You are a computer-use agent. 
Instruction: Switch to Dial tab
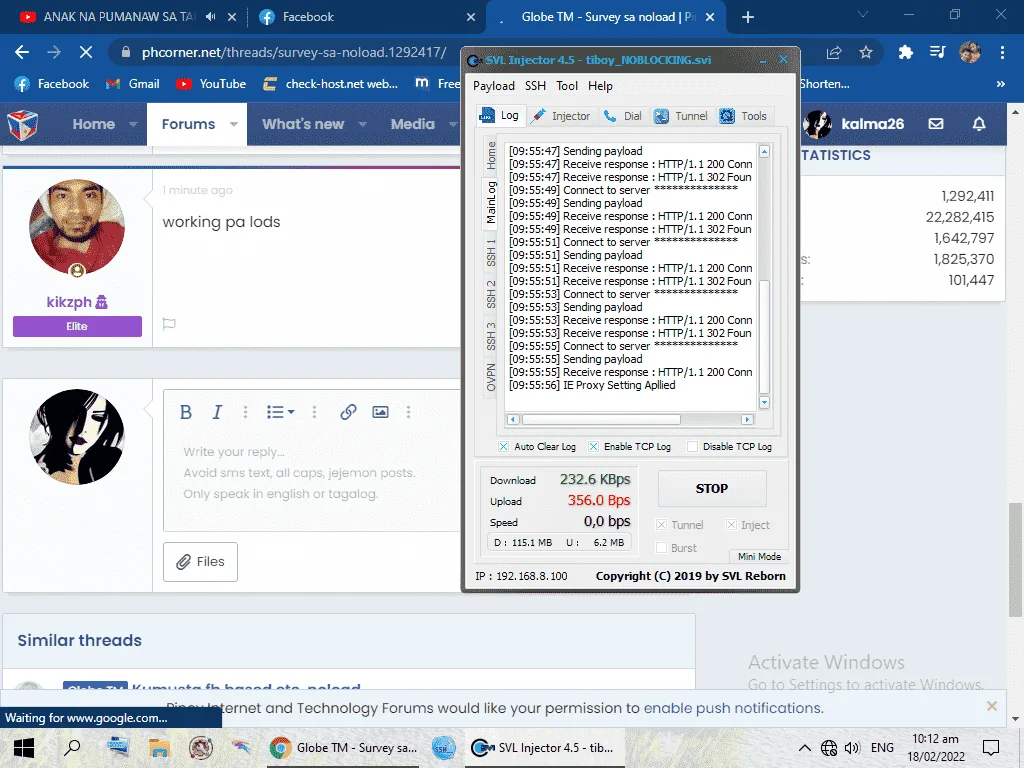tap(623, 116)
